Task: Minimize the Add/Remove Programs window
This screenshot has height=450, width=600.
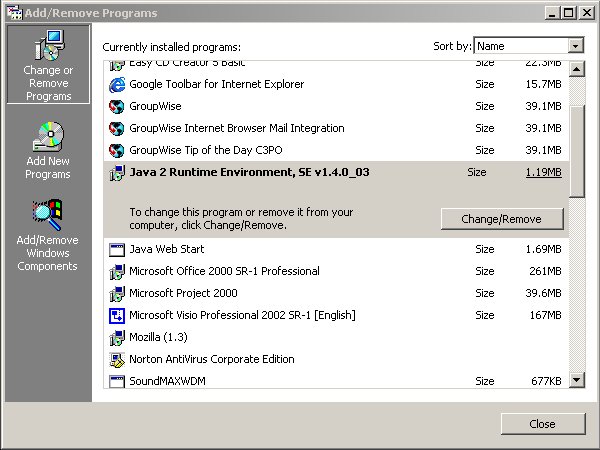Action: pyautogui.click(x=552, y=13)
